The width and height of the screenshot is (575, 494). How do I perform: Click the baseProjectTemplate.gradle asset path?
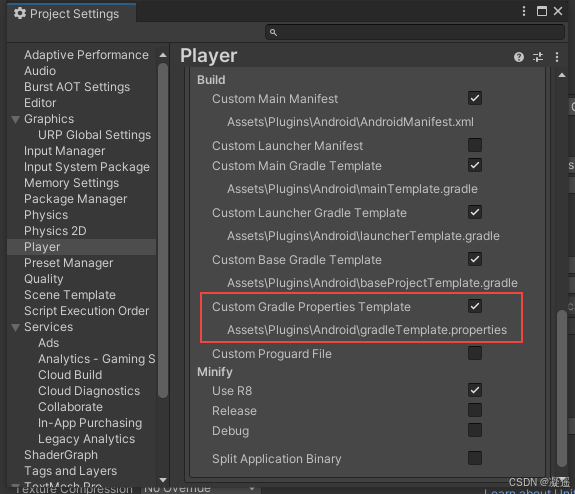coord(372,283)
